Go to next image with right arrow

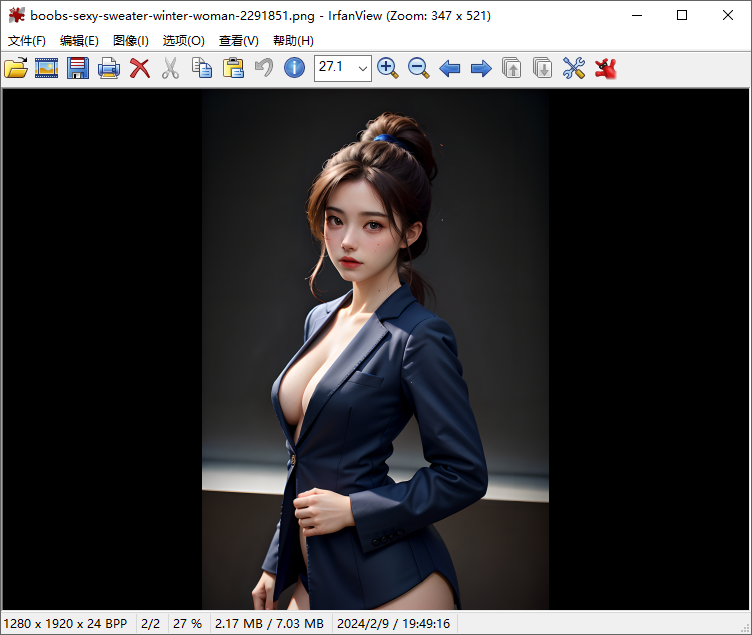point(481,68)
